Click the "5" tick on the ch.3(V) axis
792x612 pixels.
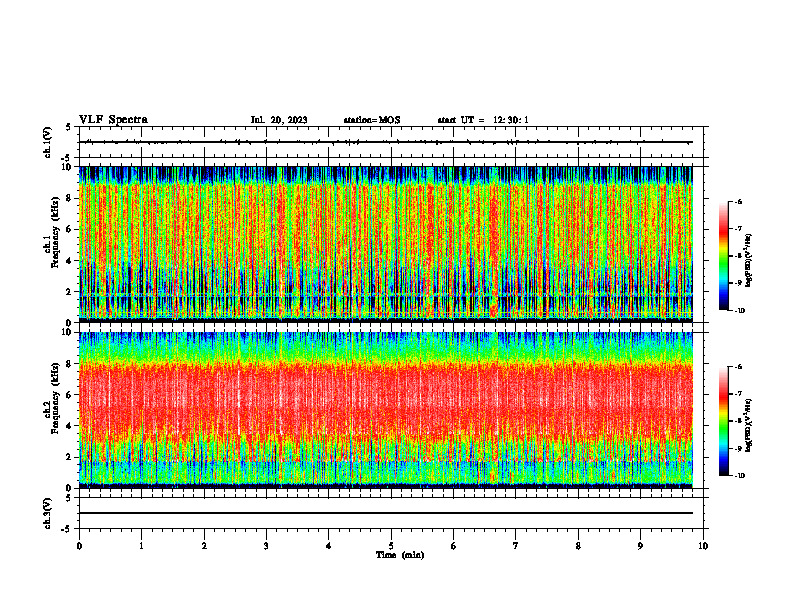[x=68, y=498]
